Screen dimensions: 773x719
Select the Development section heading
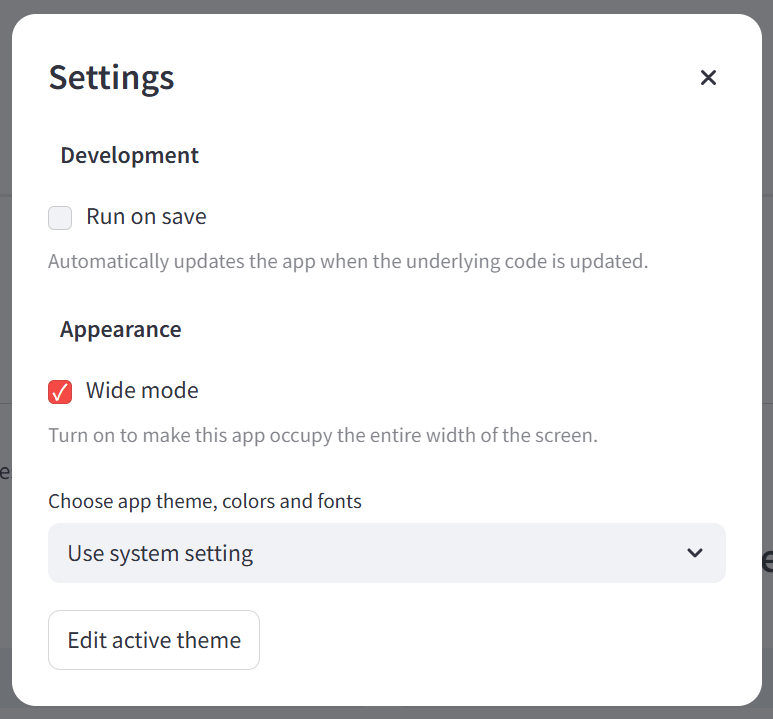(x=129, y=156)
